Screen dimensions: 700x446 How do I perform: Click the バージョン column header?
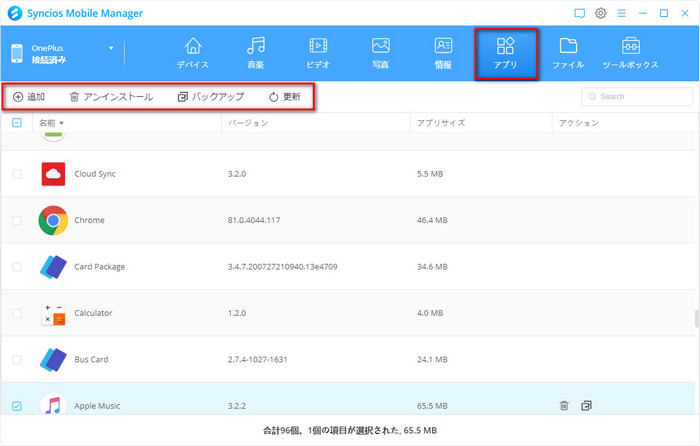[248, 123]
